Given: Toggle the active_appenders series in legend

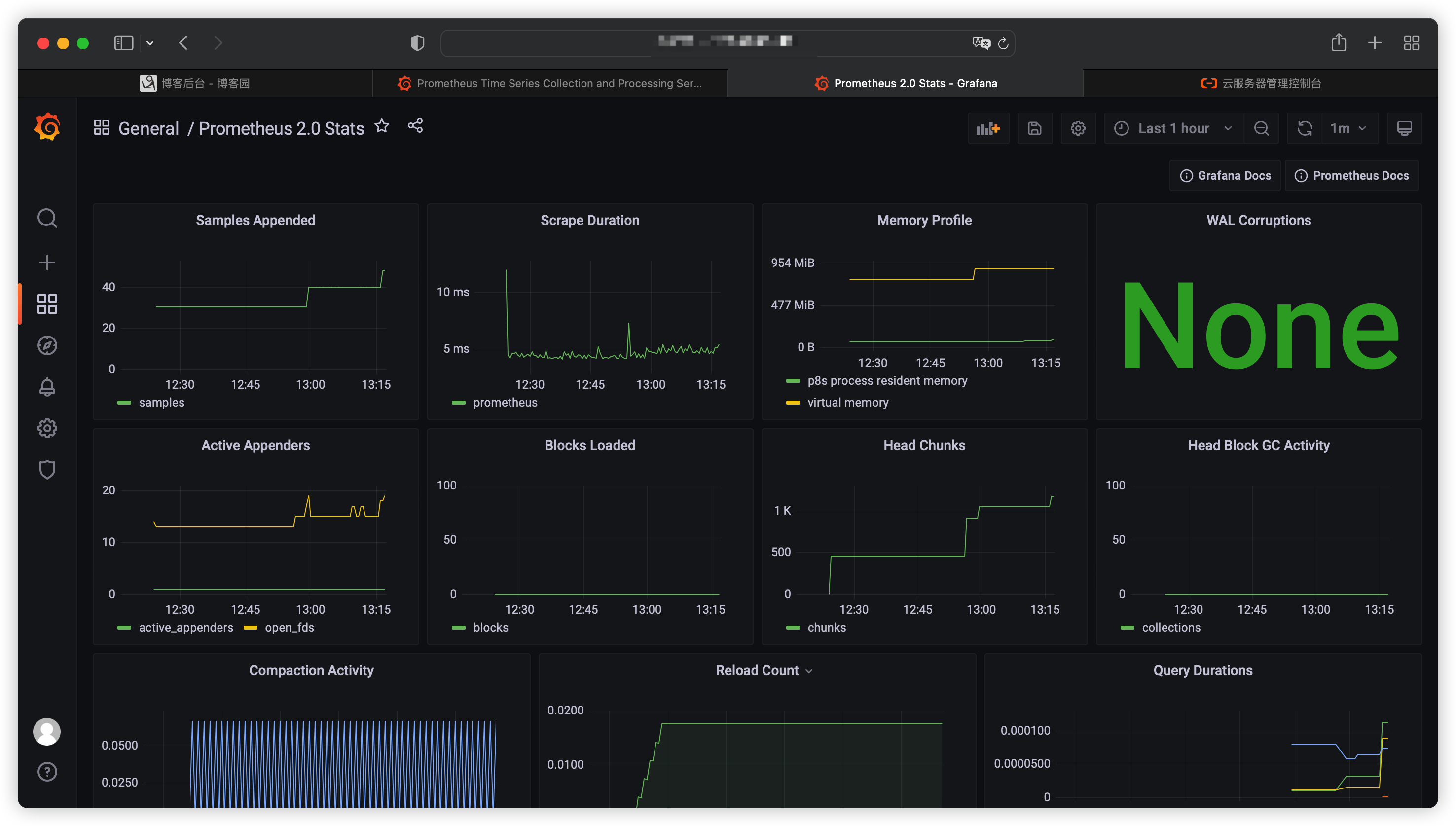Looking at the screenshot, I should 186,628.
